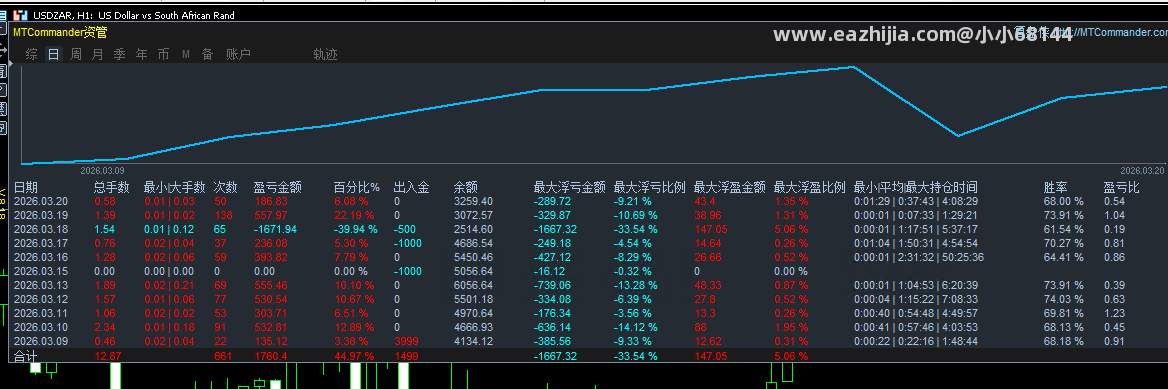1168x389 pixels.
Task: Click the 1499 total deposit value
Action: 405,356
